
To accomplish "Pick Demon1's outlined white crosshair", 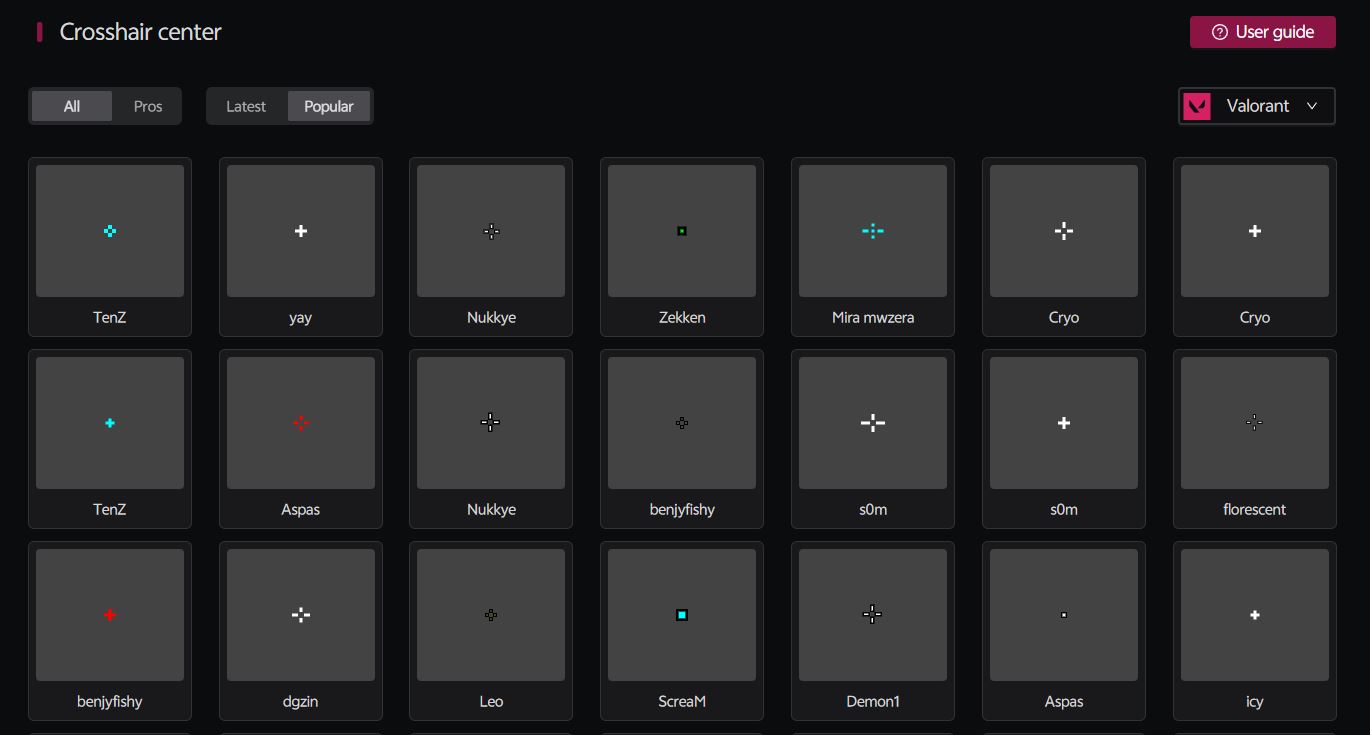I will 872,615.
